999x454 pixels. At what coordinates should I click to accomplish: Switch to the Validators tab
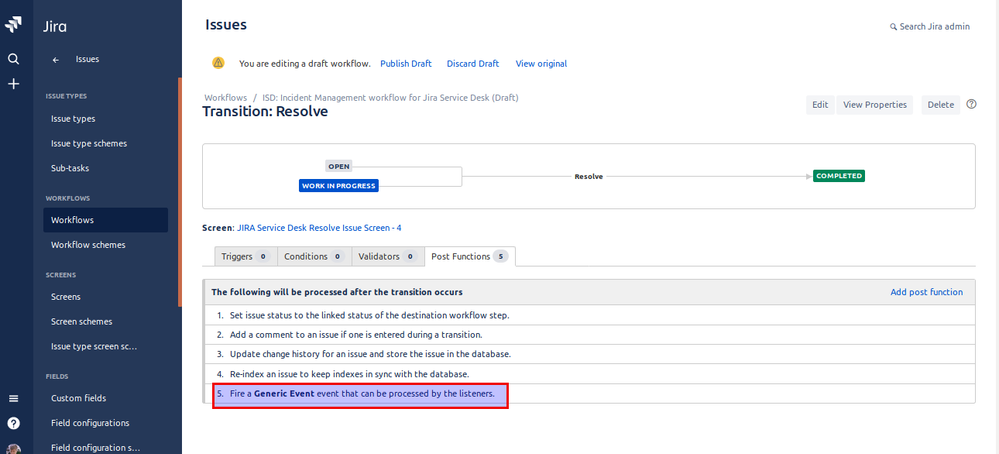point(387,257)
